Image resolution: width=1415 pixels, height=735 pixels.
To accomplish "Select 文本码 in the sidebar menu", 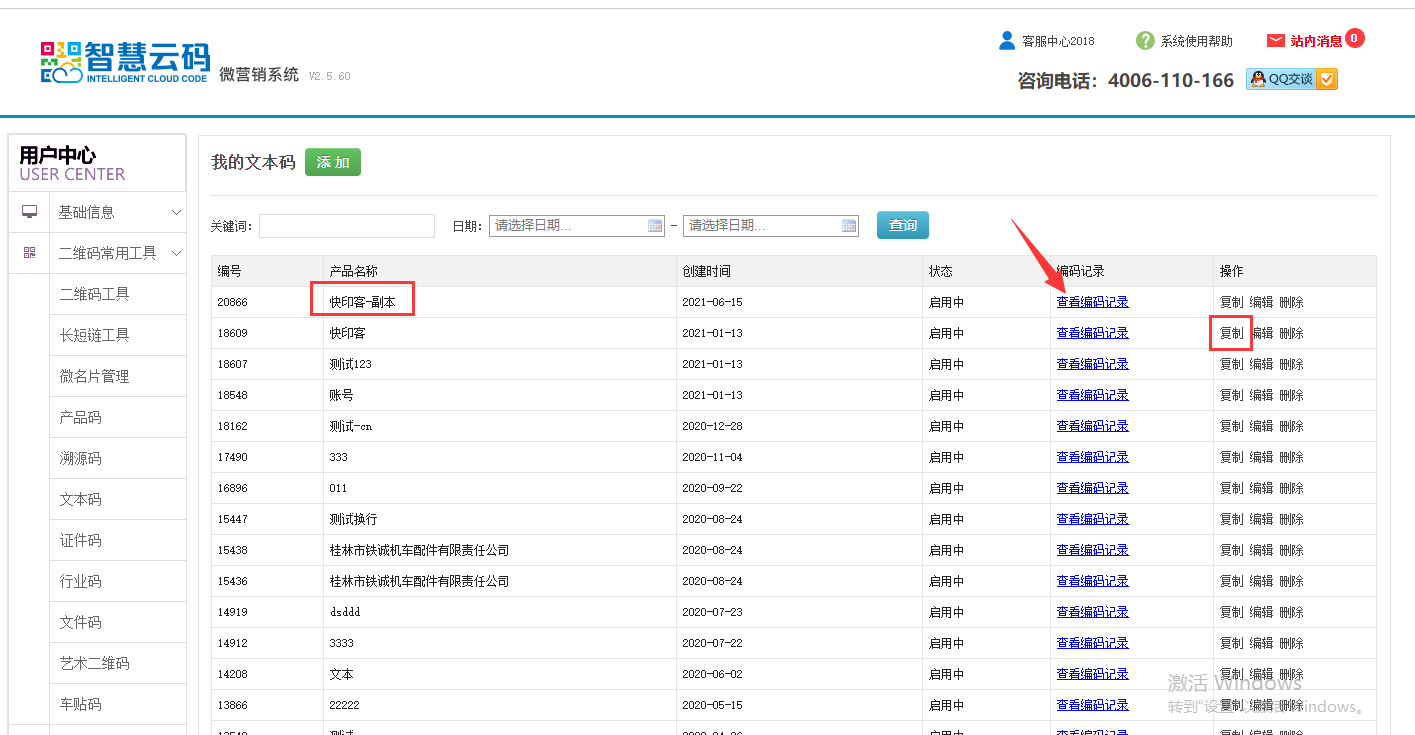I will 80,499.
